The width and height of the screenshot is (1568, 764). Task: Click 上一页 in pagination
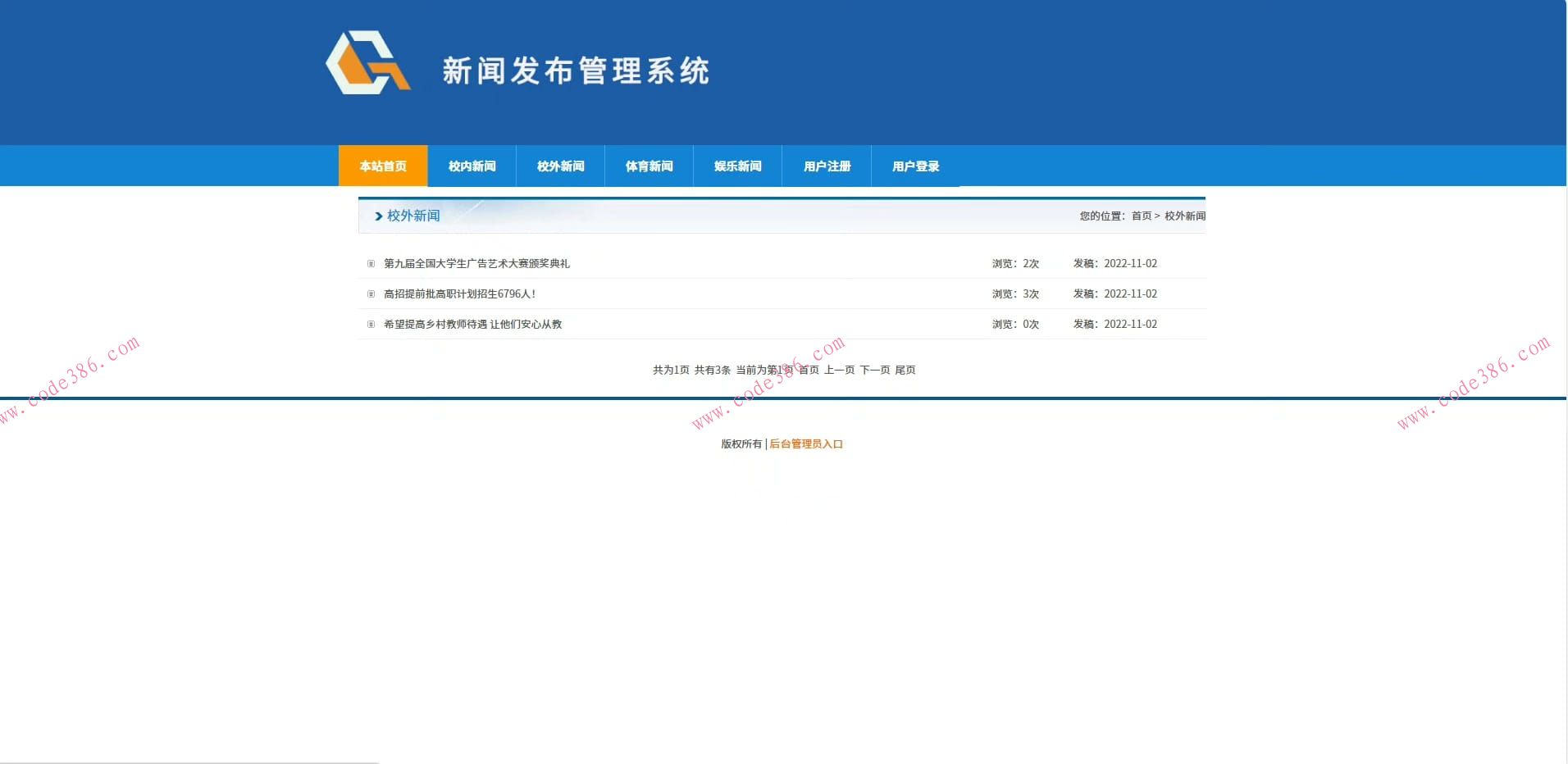pos(840,370)
